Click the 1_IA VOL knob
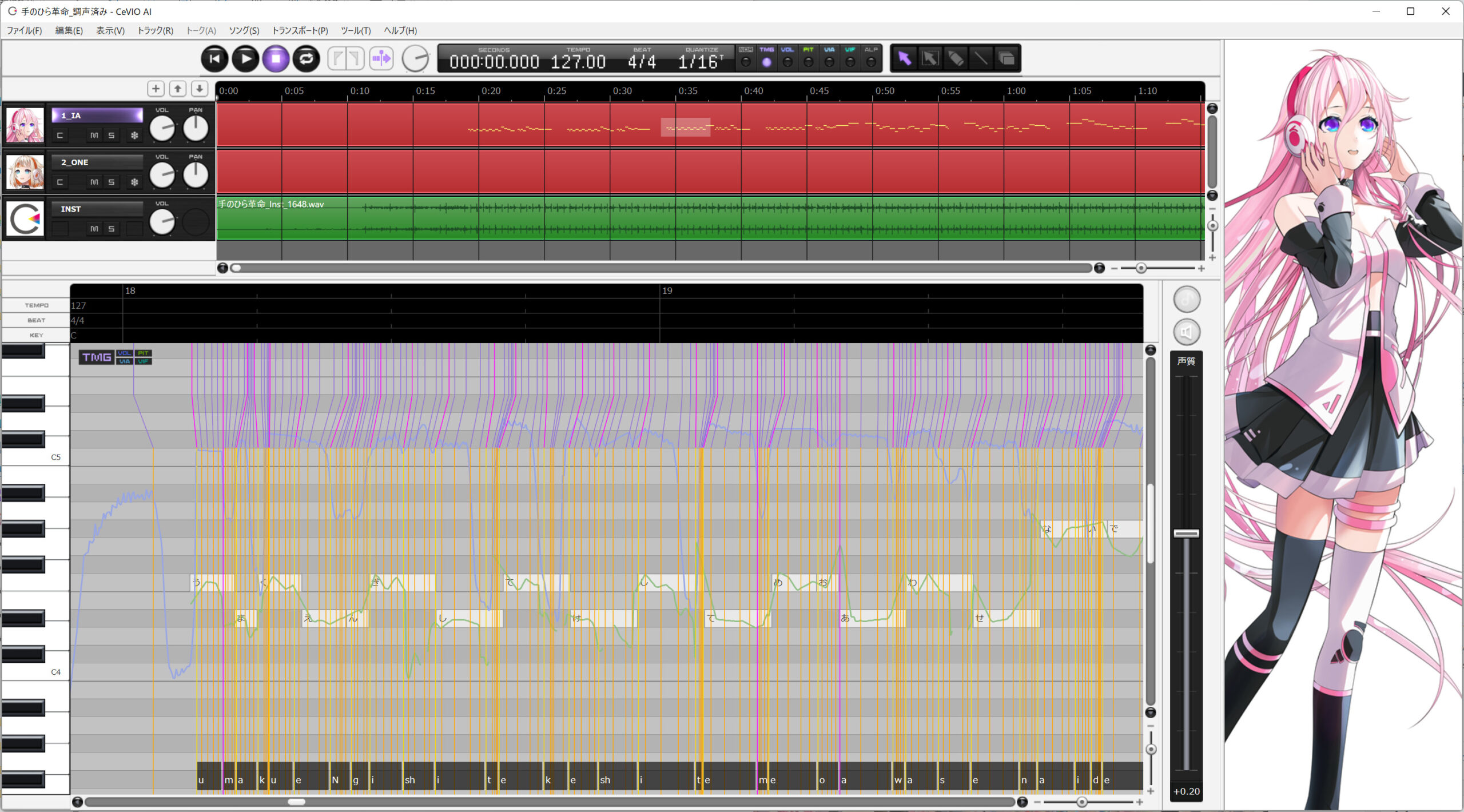1464x812 pixels. [162, 128]
